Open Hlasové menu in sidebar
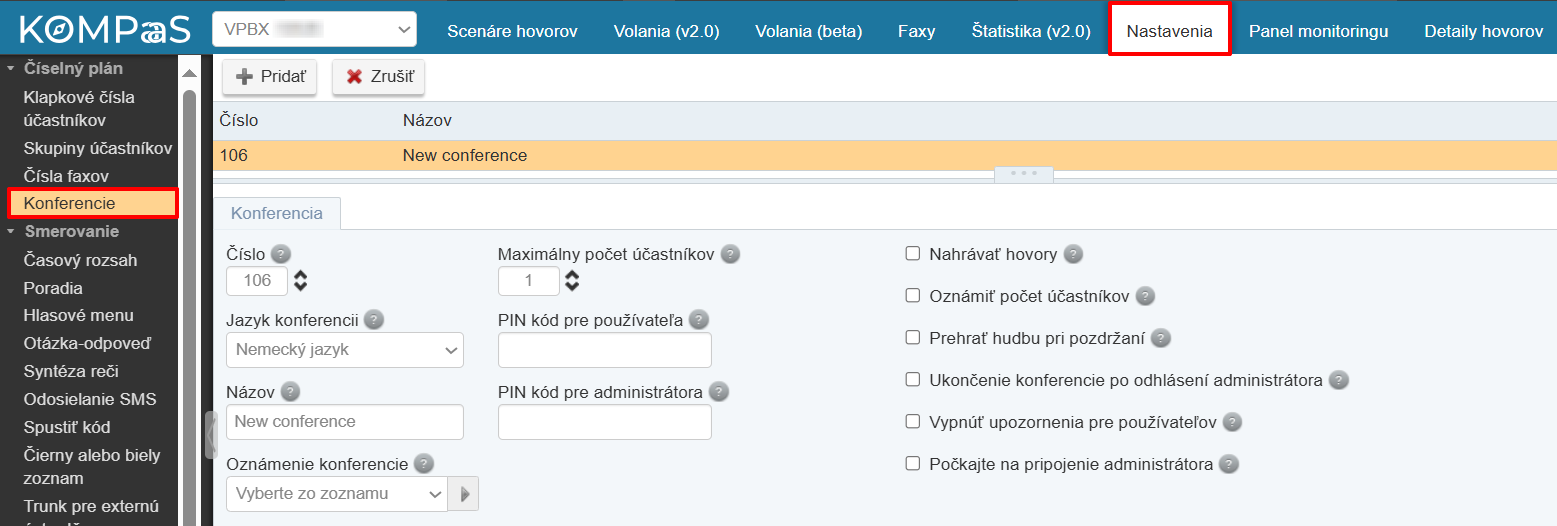 click(x=78, y=315)
